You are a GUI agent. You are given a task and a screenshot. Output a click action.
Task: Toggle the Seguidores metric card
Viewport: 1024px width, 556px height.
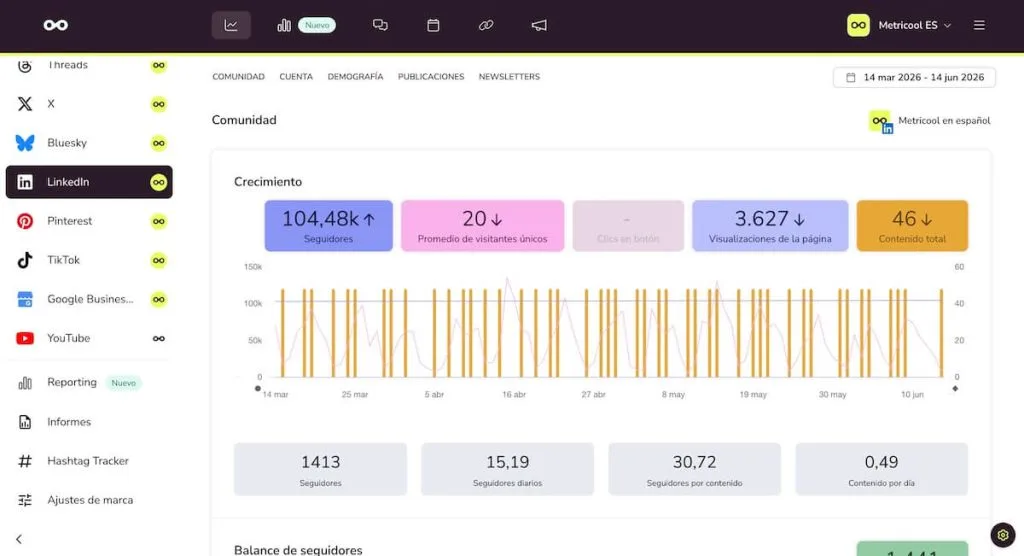(328, 225)
